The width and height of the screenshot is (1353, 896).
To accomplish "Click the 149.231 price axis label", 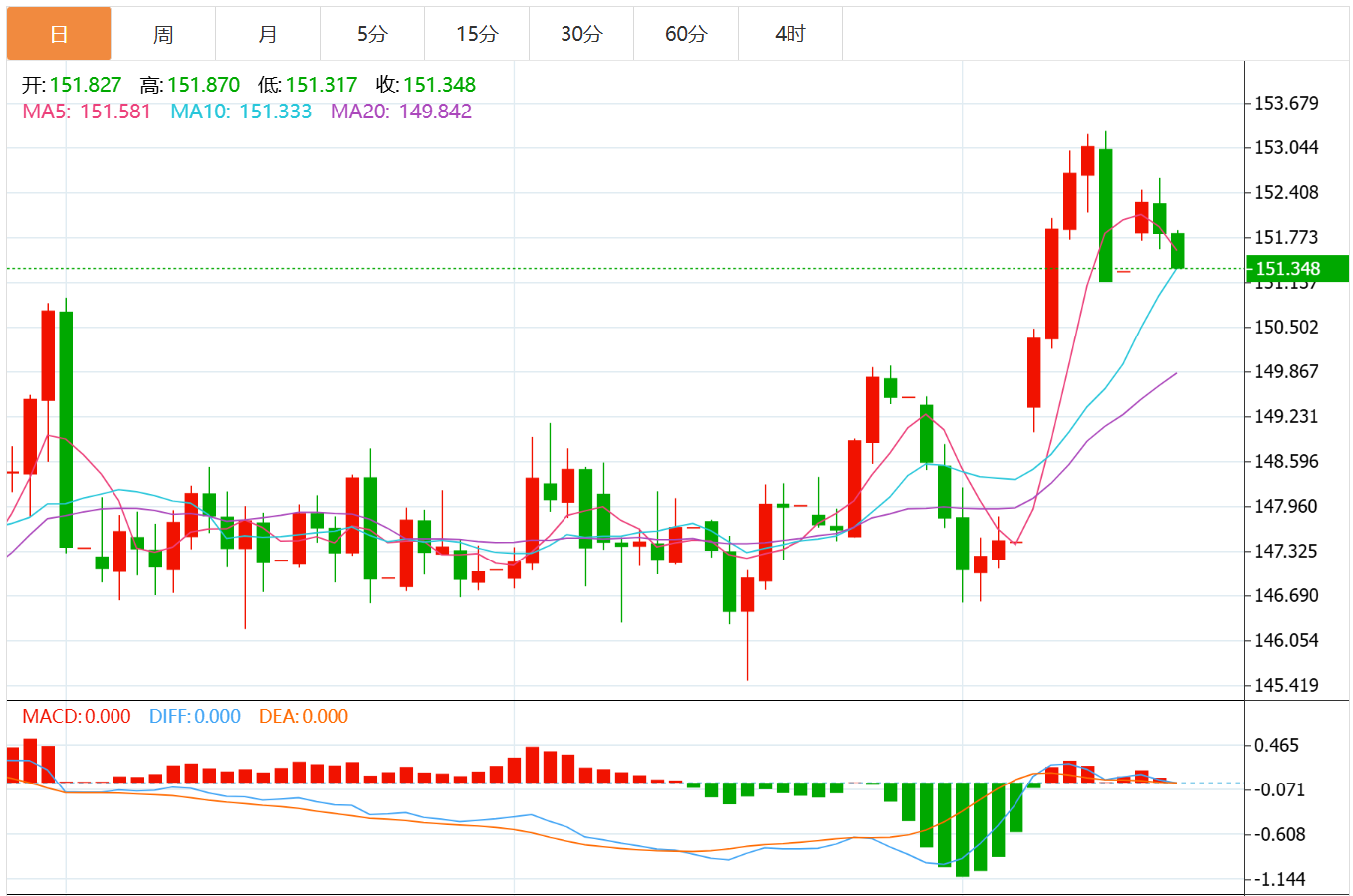I will coord(1286,416).
